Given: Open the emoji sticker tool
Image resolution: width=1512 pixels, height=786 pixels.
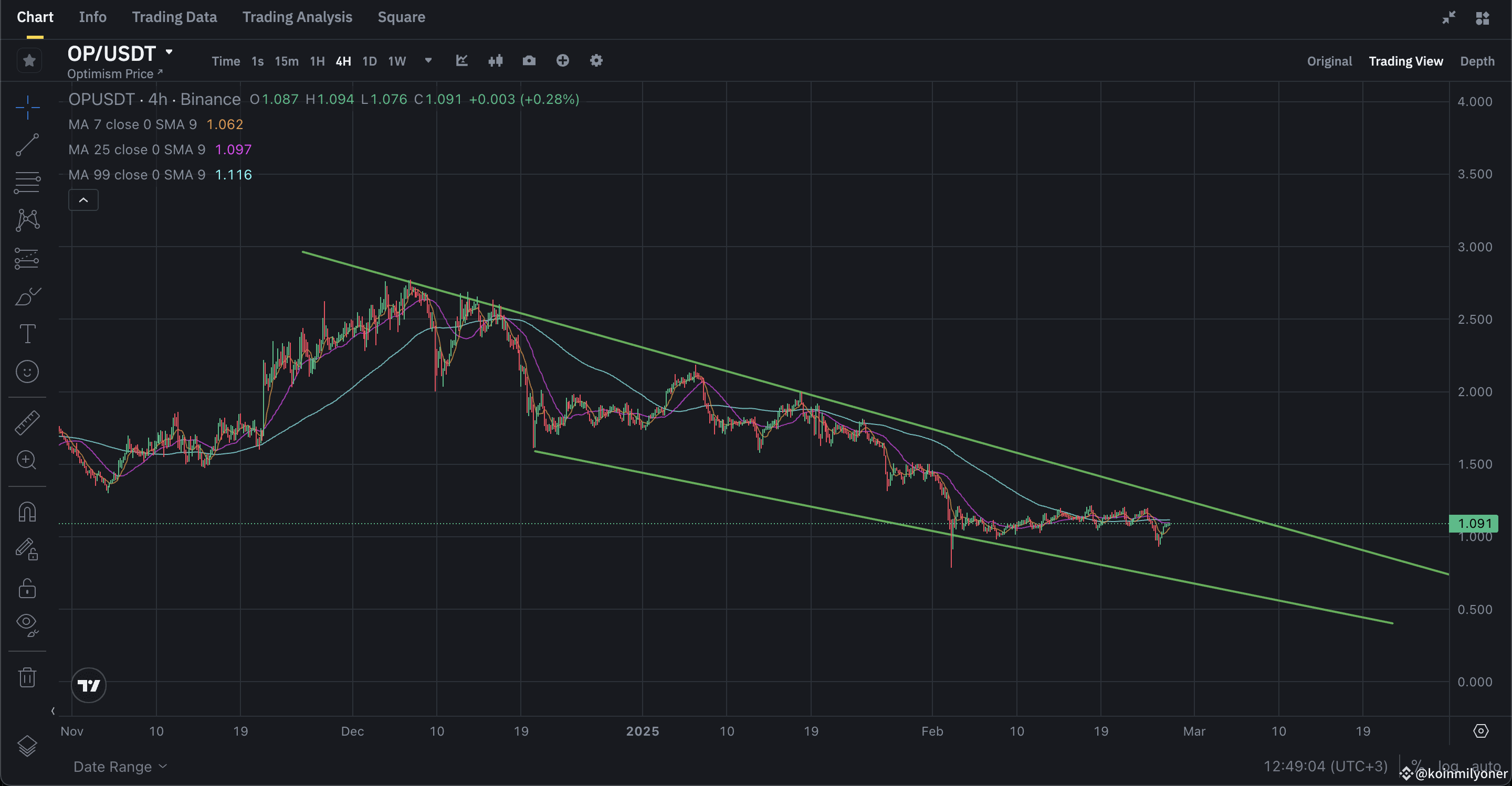Looking at the screenshot, I should [x=27, y=372].
